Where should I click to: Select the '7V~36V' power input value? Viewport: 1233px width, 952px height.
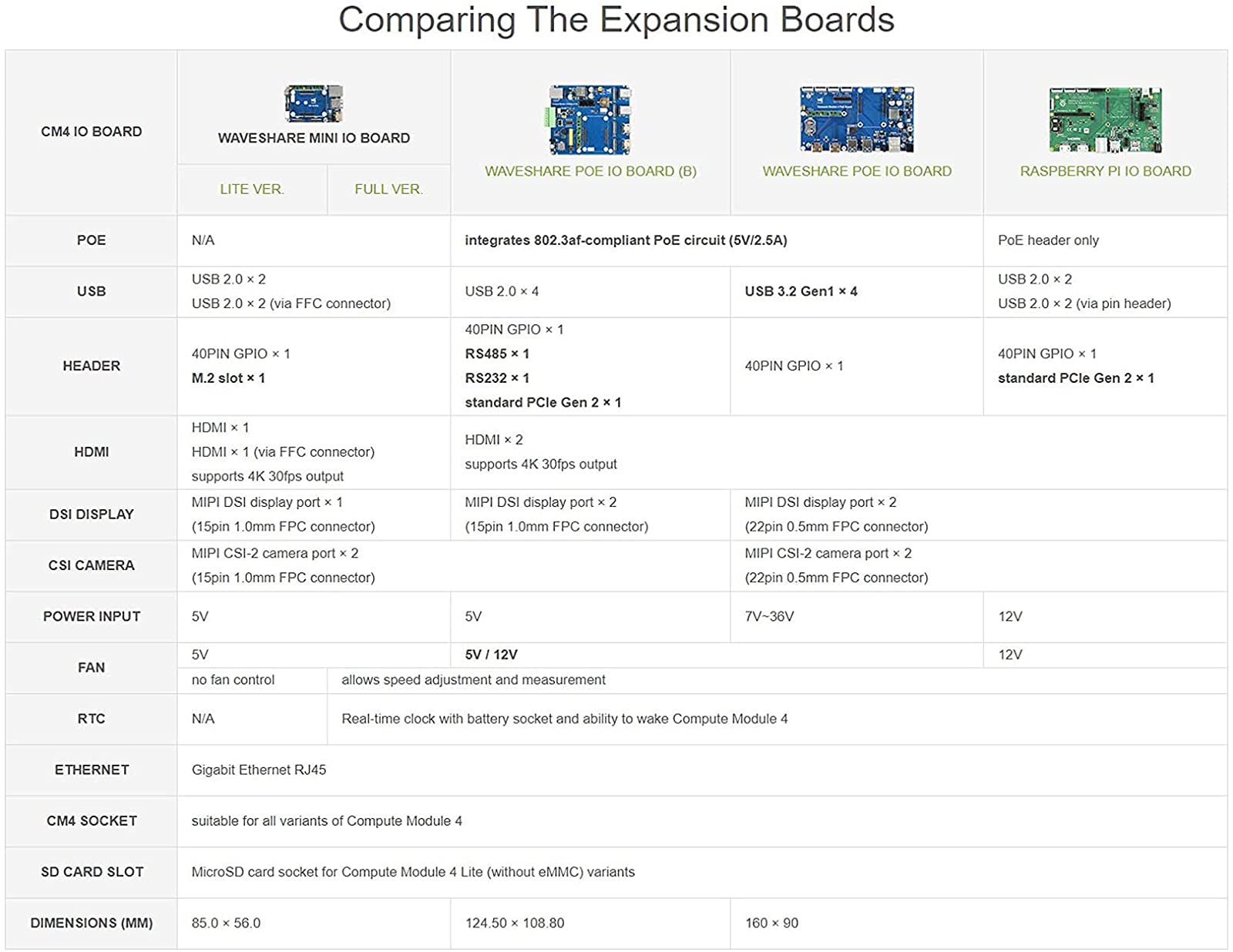tap(769, 616)
